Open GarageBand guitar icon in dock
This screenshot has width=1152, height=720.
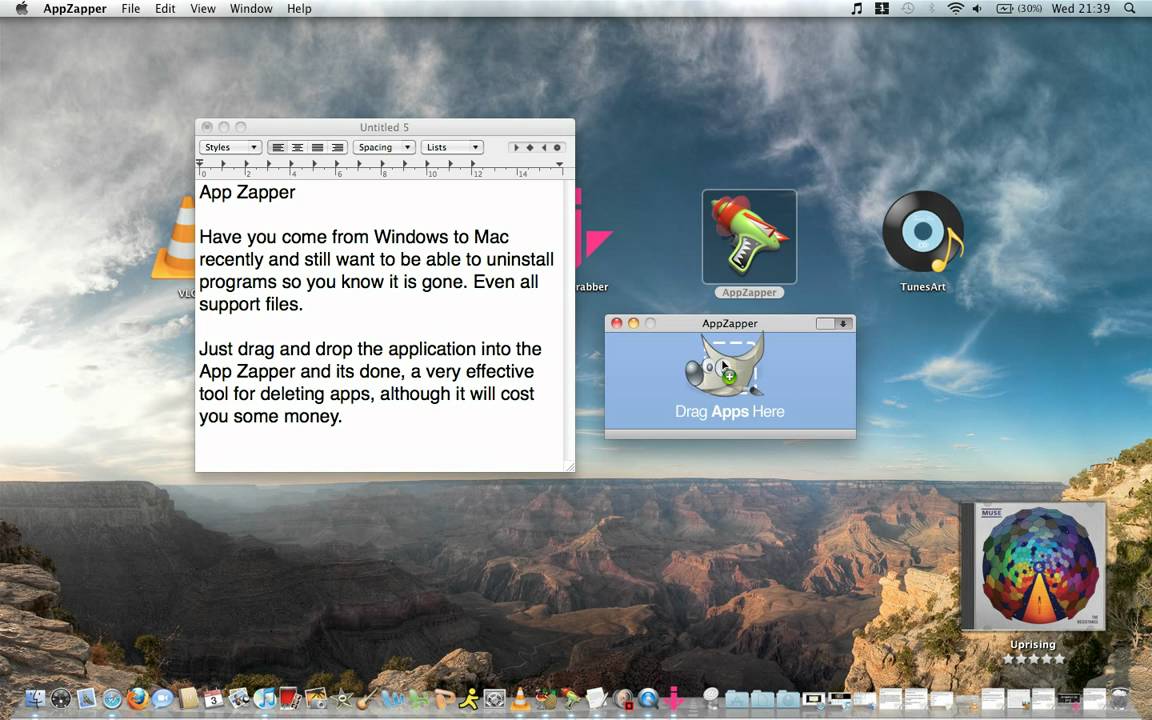pyautogui.click(x=367, y=700)
